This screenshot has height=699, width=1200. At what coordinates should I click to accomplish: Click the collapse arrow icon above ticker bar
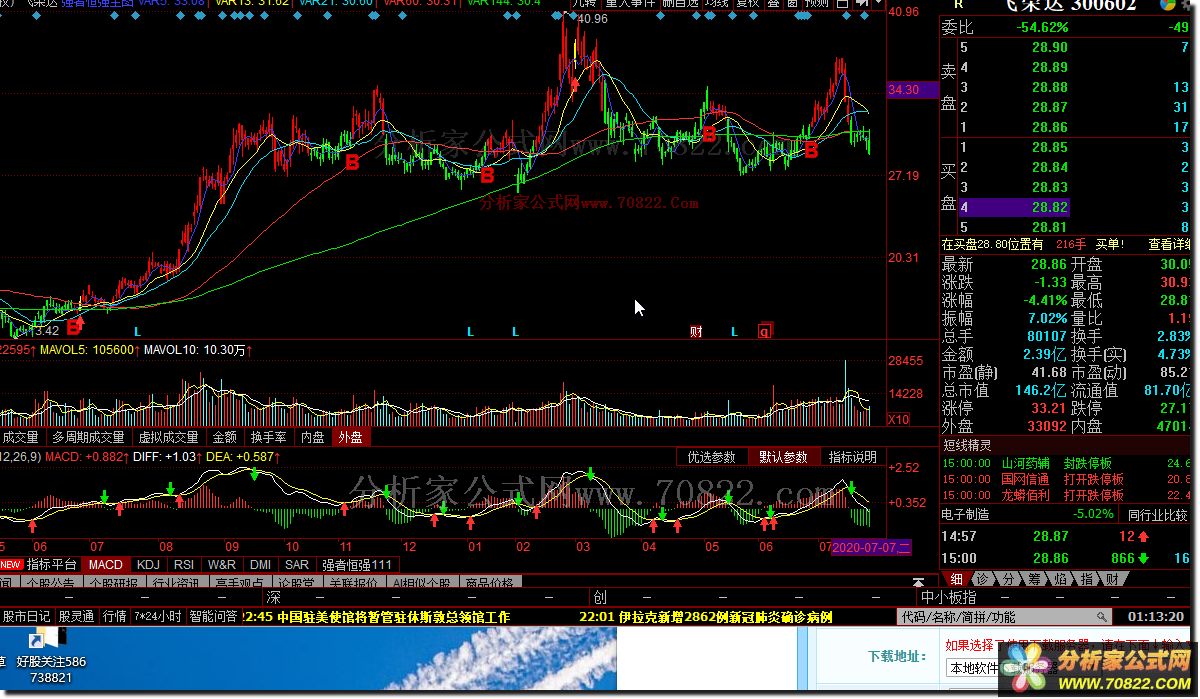918,582
